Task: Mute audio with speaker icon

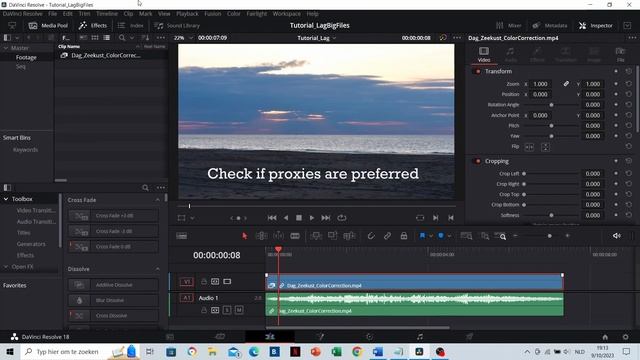Action: pyautogui.click(x=617, y=236)
